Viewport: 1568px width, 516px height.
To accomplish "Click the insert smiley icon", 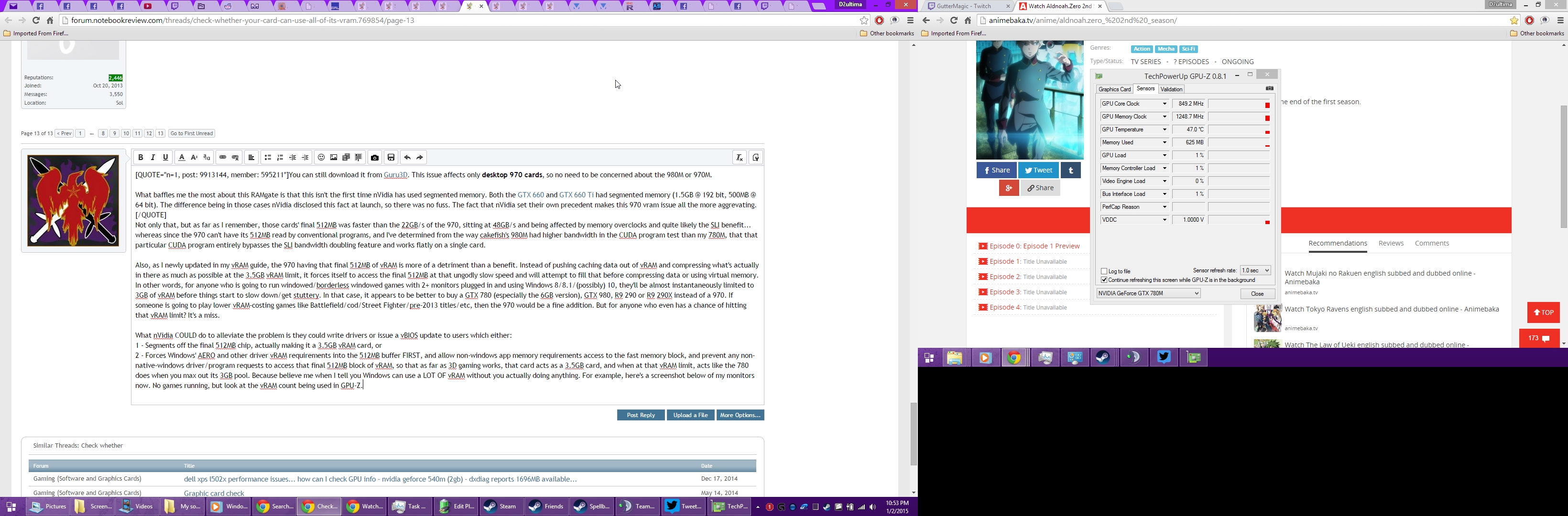I will (321, 158).
